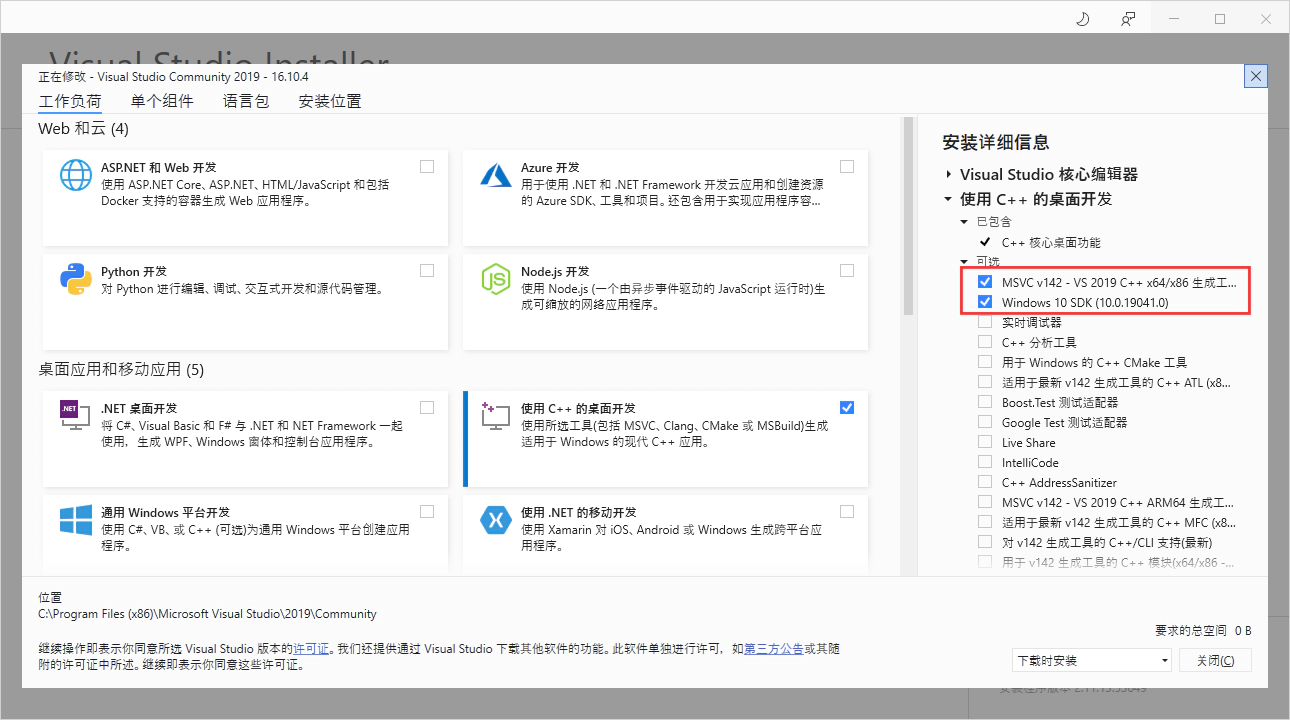1290x720 pixels.
Task: Enable the C++/CLI 支持 component checkbox
Action: 985,542
